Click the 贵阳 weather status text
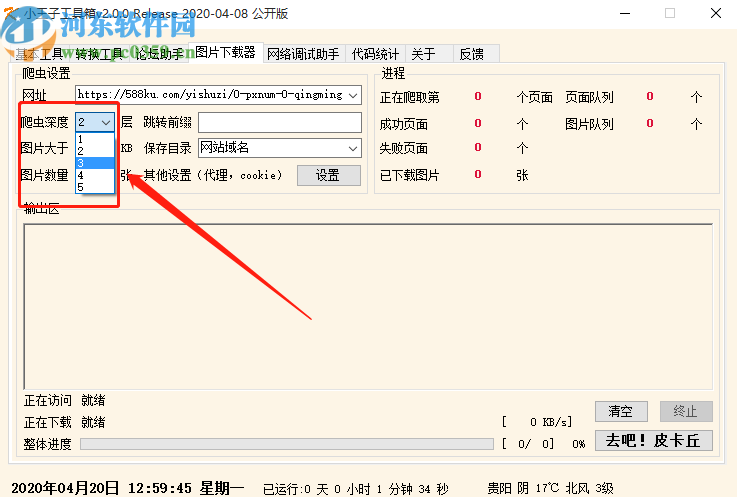The image size is (737, 497). 550,488
